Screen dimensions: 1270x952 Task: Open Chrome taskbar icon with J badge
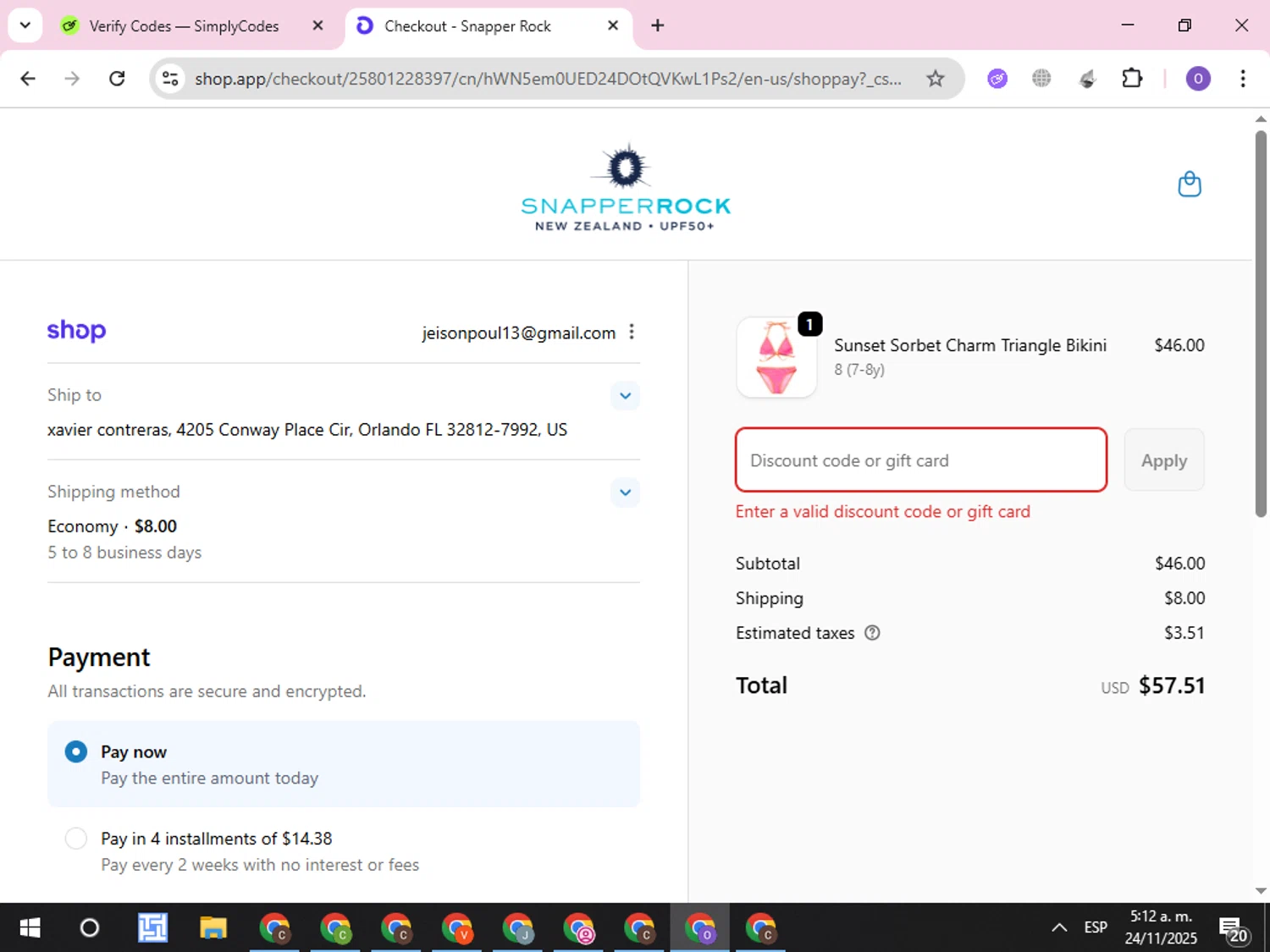click(x=518, y=928)
